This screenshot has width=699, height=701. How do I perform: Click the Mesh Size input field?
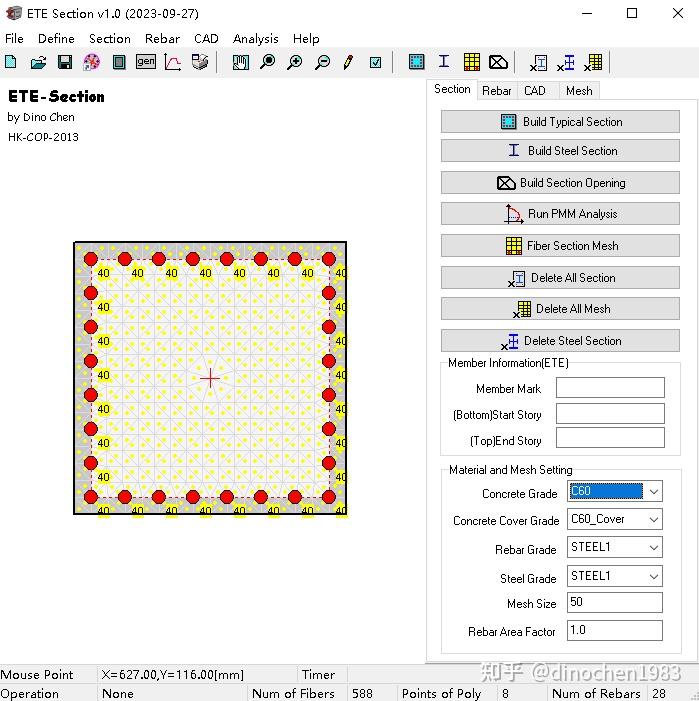coord(615,603)
